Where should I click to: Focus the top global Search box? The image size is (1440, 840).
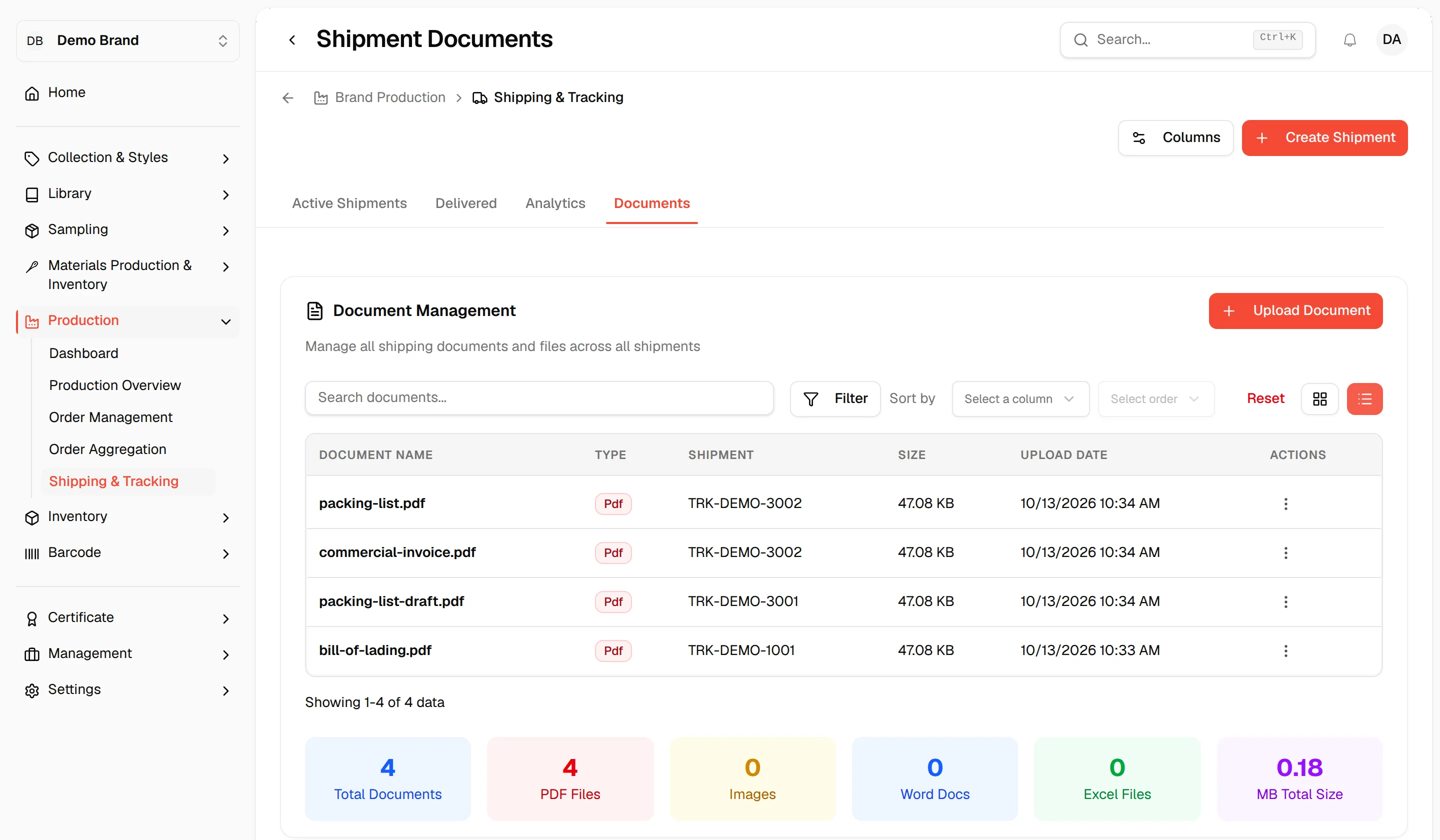pyautogui.click(x=1187, y=40)
